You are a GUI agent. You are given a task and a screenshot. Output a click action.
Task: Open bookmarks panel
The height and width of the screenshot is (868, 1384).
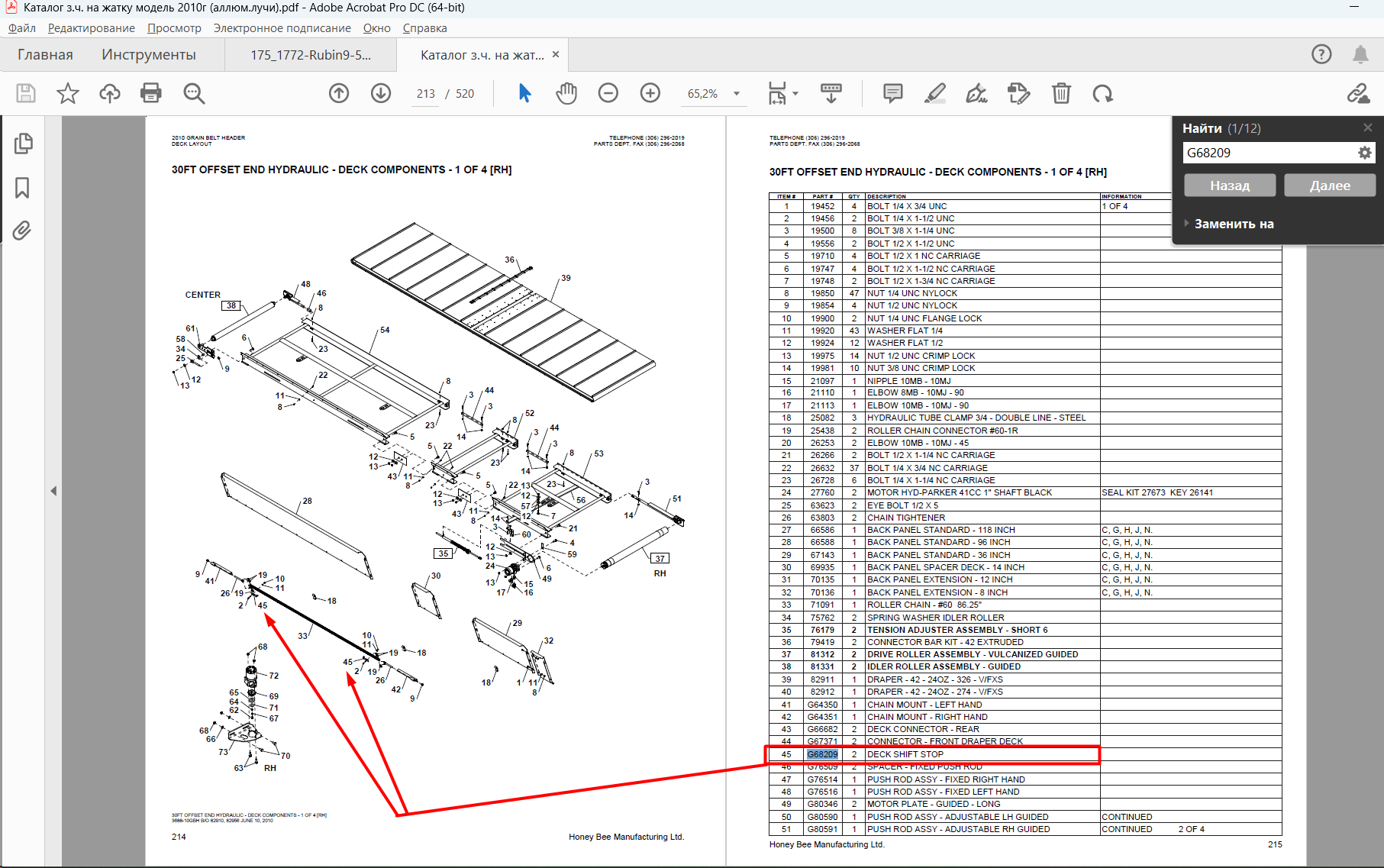pos(22,187)
